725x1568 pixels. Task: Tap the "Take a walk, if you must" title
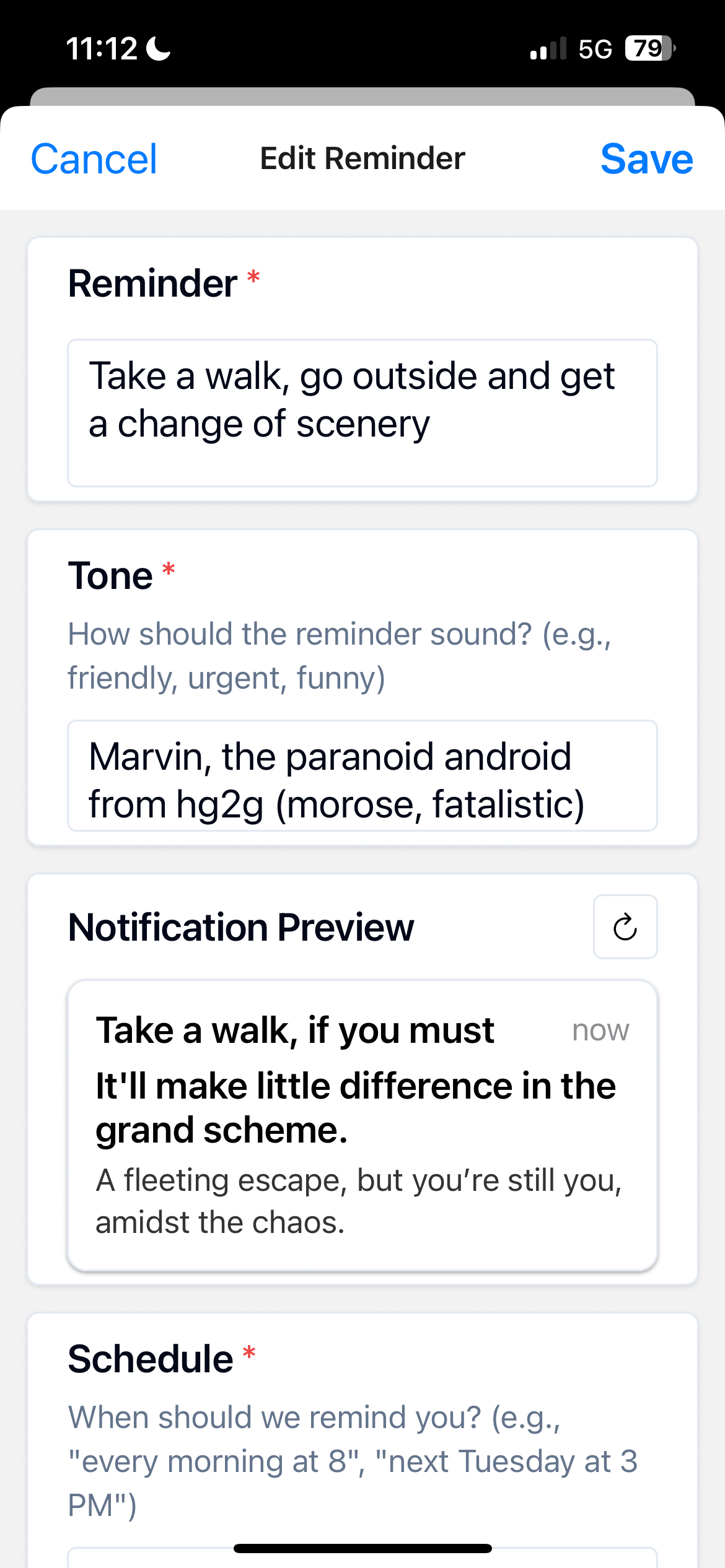point(295,1030)
